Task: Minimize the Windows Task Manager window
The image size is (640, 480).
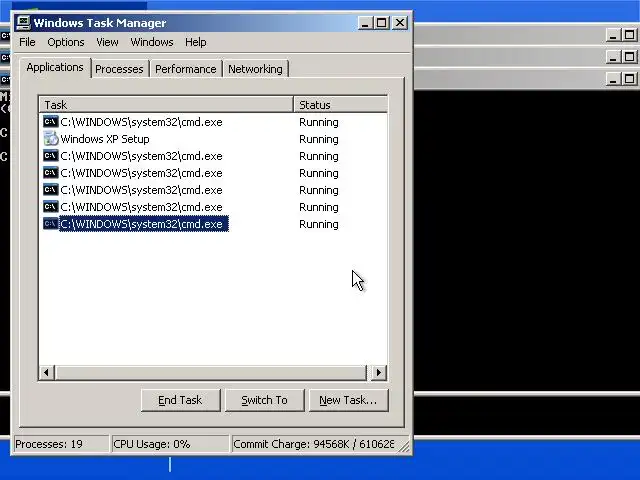Action: click(x=365, y=23)
